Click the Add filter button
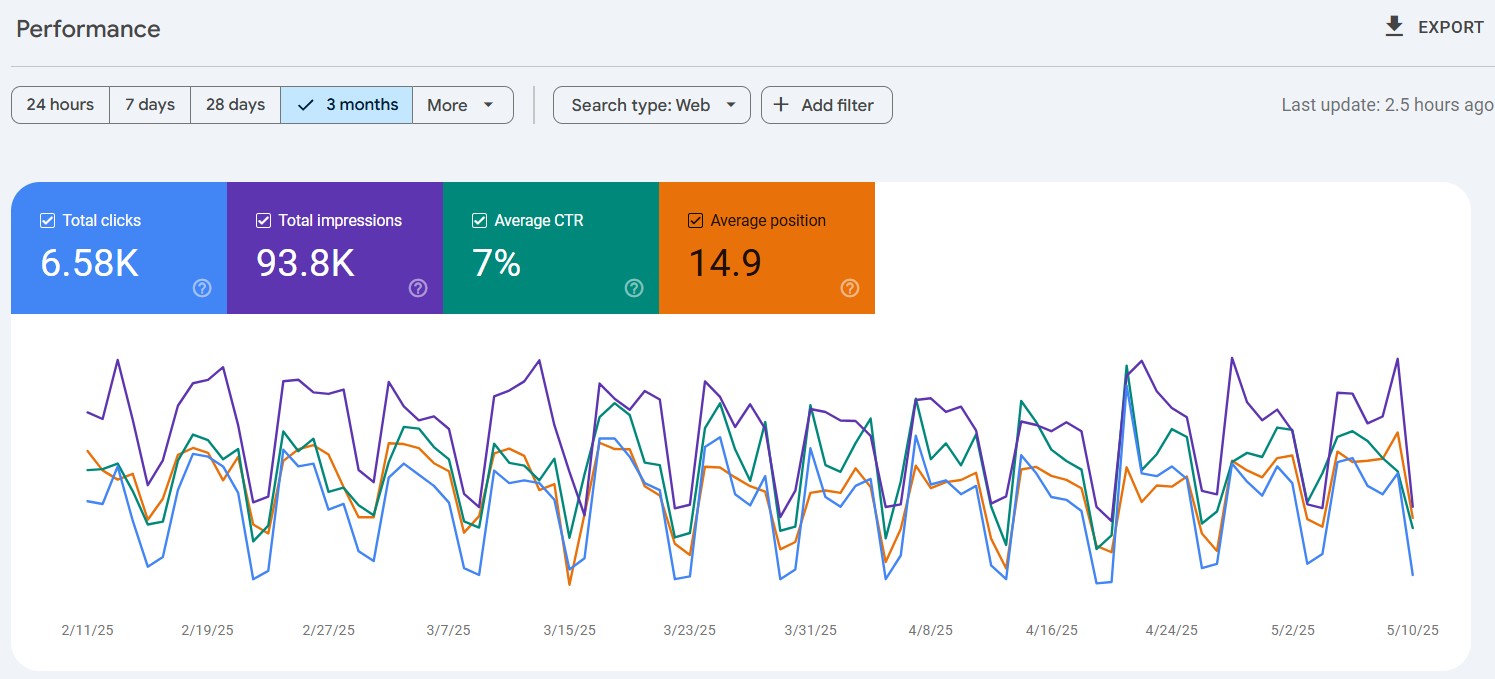Image resolution: width=1495 pixels, height=679 pixels. pyautogui.click(x=827, y=105)
